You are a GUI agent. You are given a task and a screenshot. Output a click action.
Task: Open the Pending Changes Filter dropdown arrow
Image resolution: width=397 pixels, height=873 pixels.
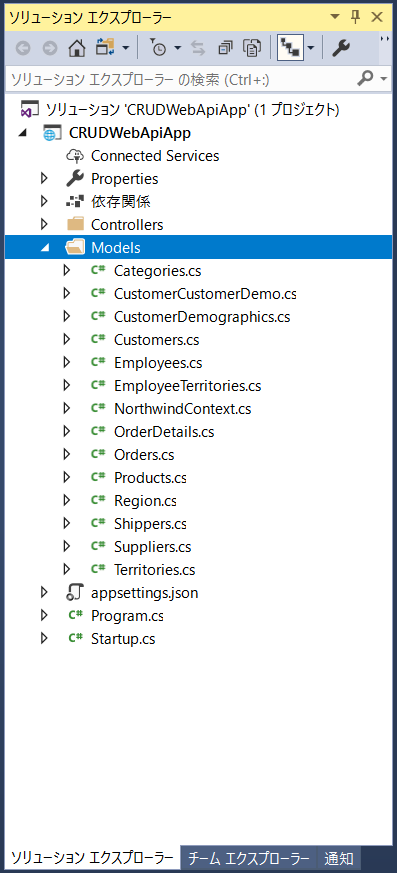pos(178,48)
